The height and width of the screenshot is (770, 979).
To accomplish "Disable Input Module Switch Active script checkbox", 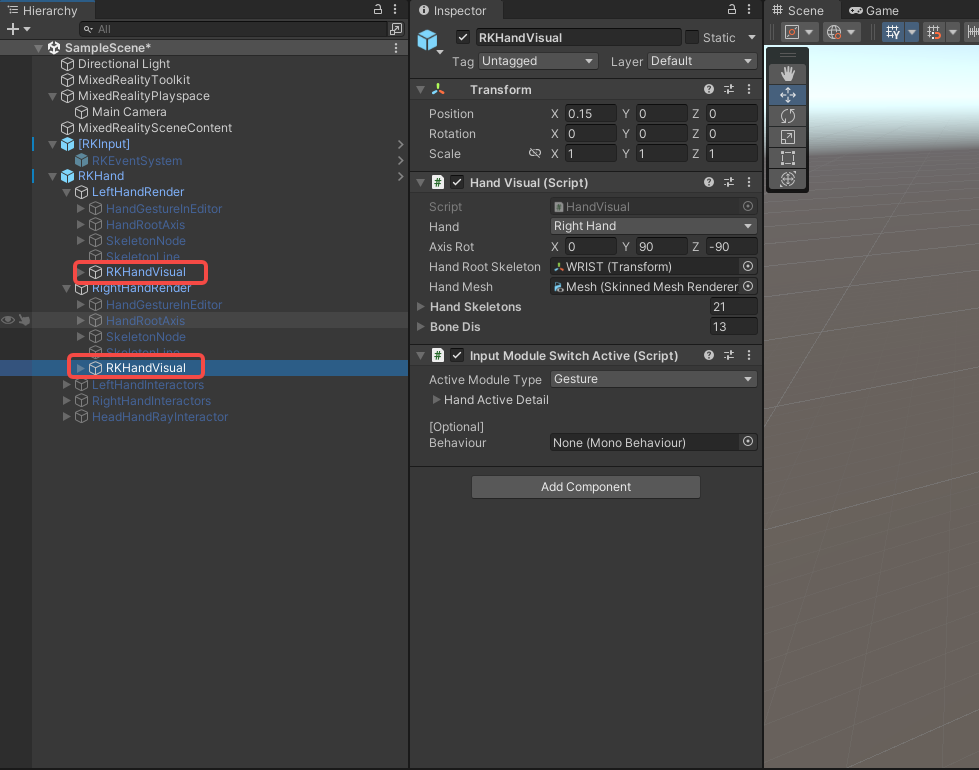I will click(x=457, y=355).
